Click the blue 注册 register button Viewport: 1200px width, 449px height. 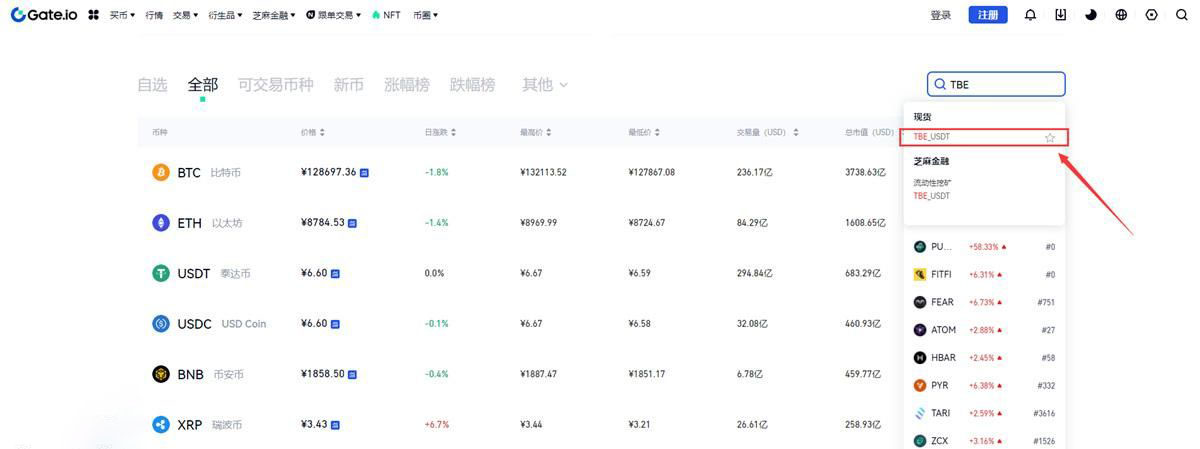pyautogui.click(x=988, y=15)
